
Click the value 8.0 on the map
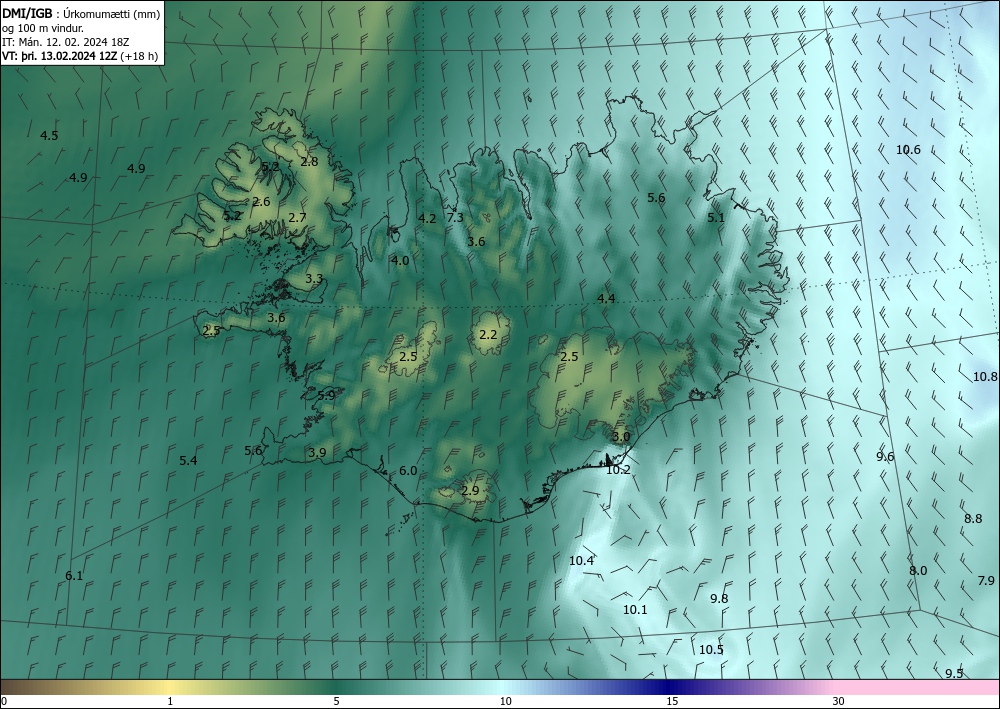918,571
